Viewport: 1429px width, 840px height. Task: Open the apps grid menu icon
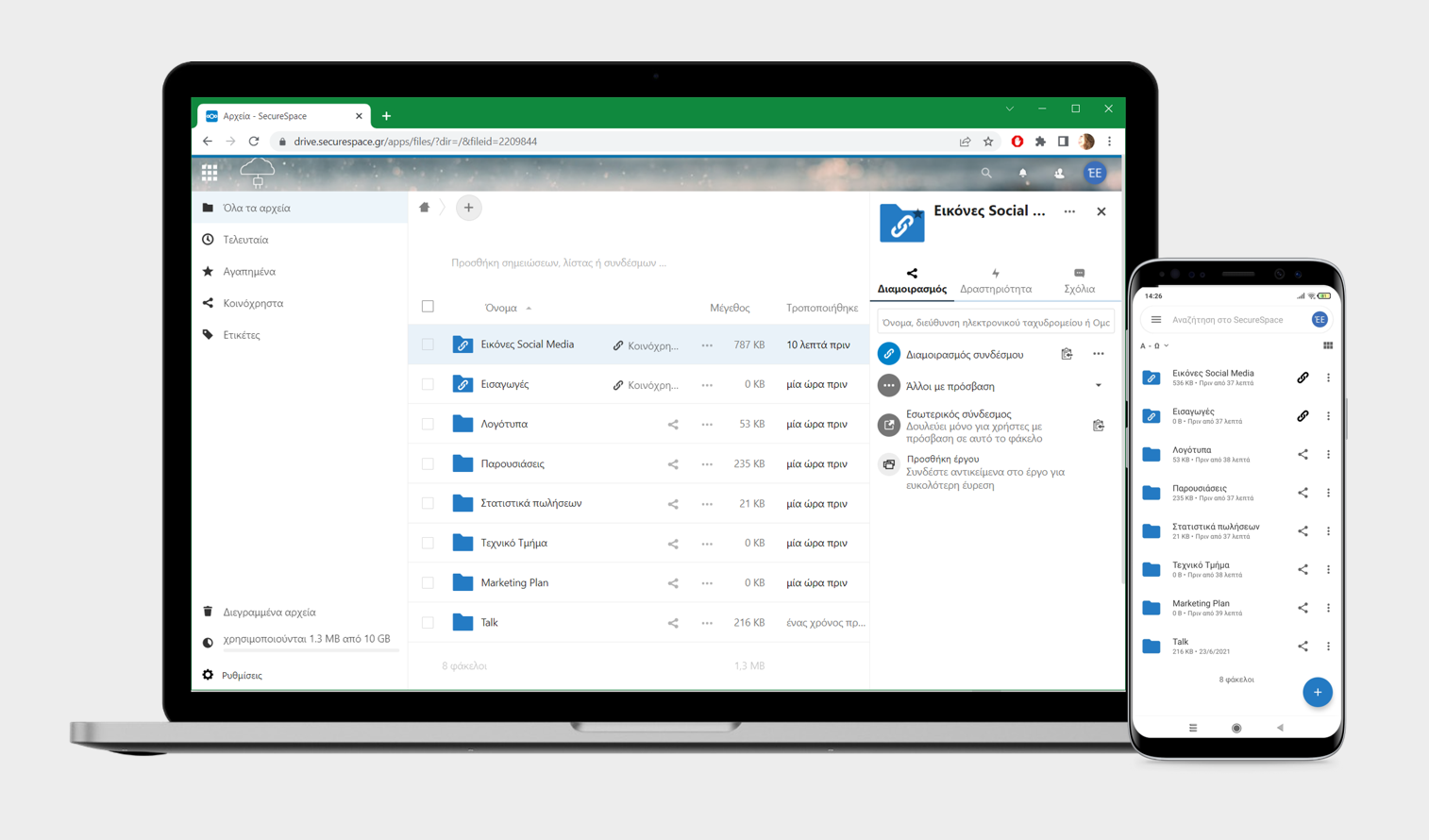210,173
